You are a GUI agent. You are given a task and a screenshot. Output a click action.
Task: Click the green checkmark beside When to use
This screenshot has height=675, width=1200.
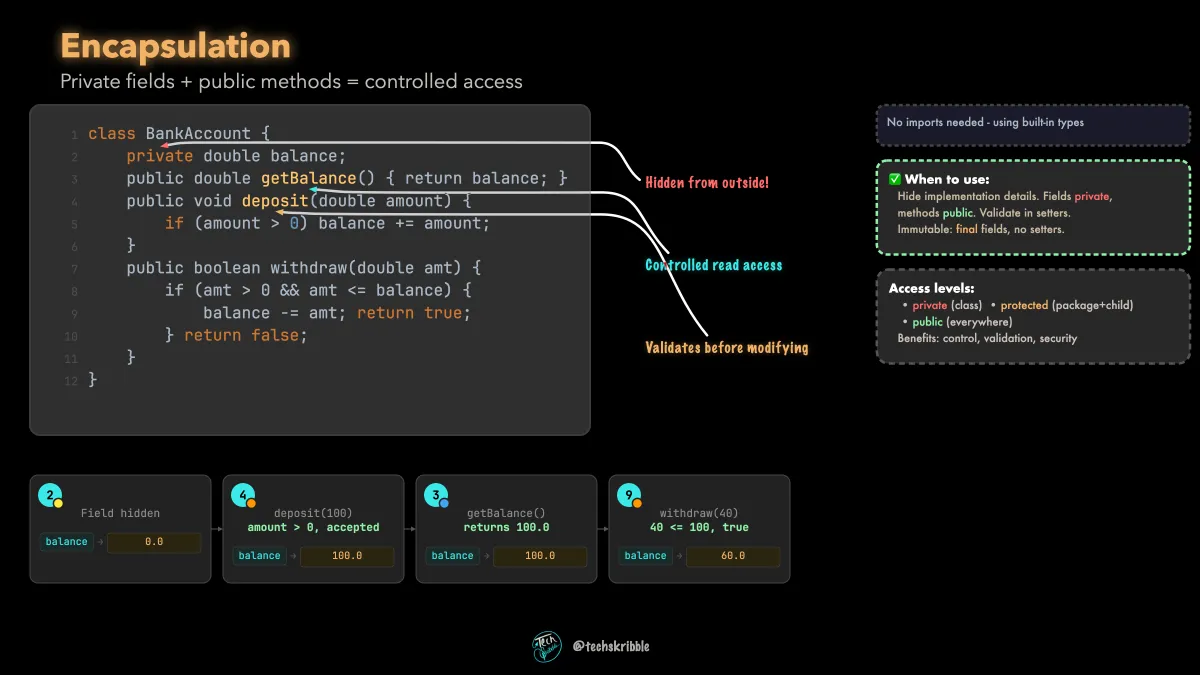[x=895, y=179]
